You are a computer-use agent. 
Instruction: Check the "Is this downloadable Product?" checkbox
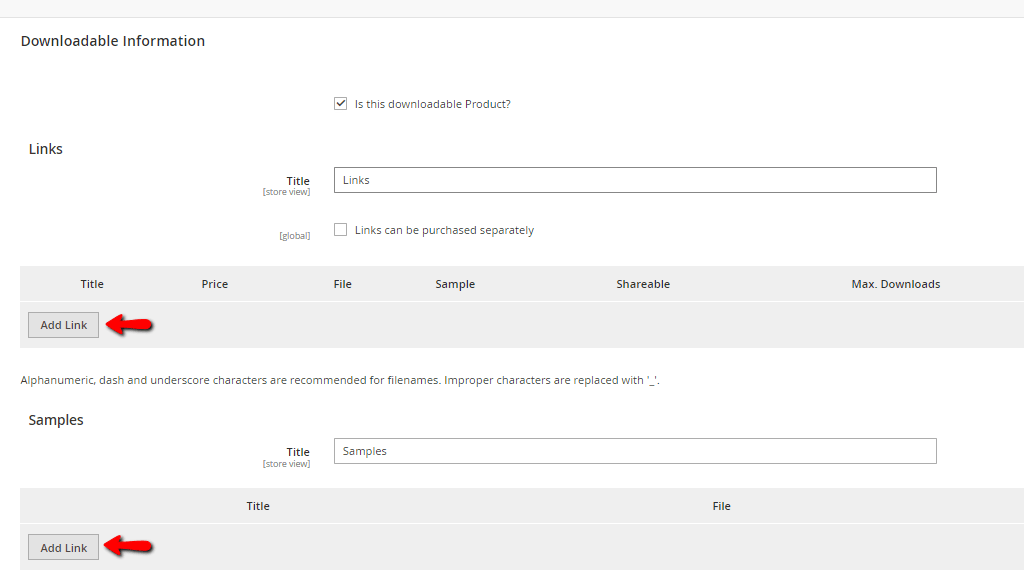341,103
